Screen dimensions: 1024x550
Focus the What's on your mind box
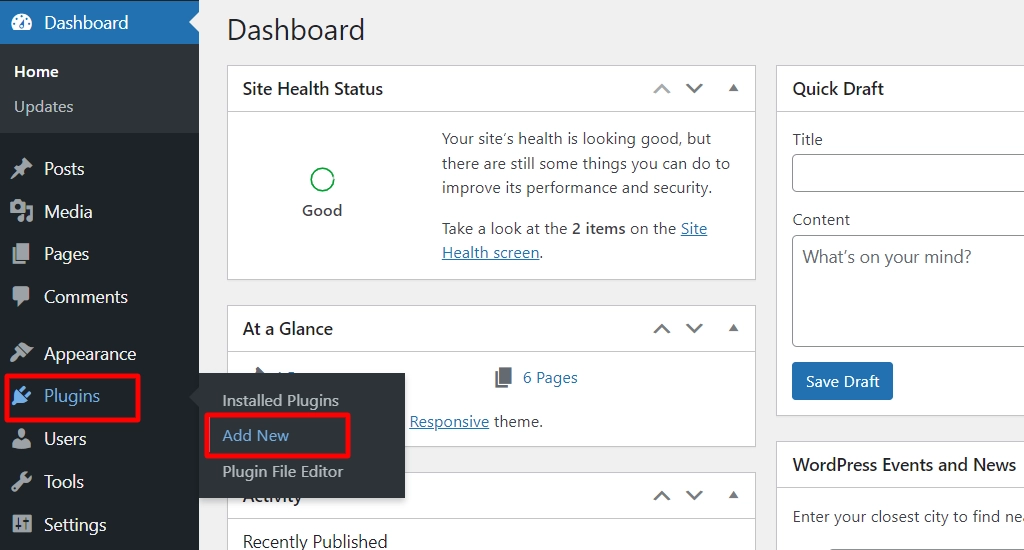click(x=908, y=291)
